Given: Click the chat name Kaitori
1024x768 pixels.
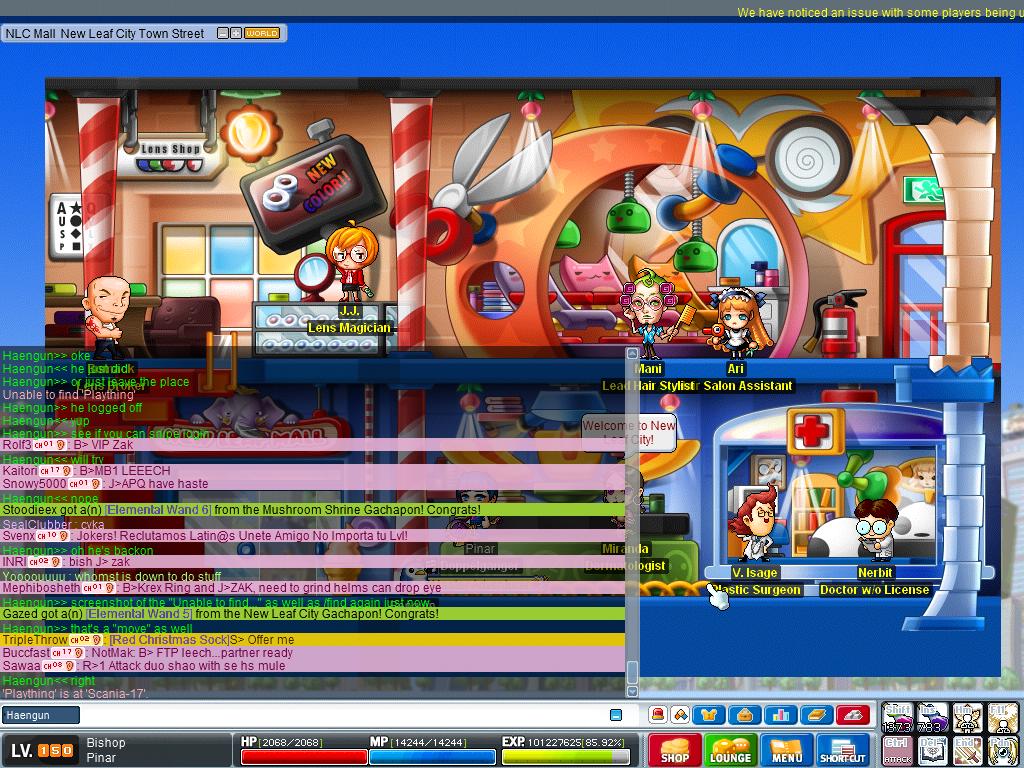Looking at the screenshot, I should click(x=20, y=471).
